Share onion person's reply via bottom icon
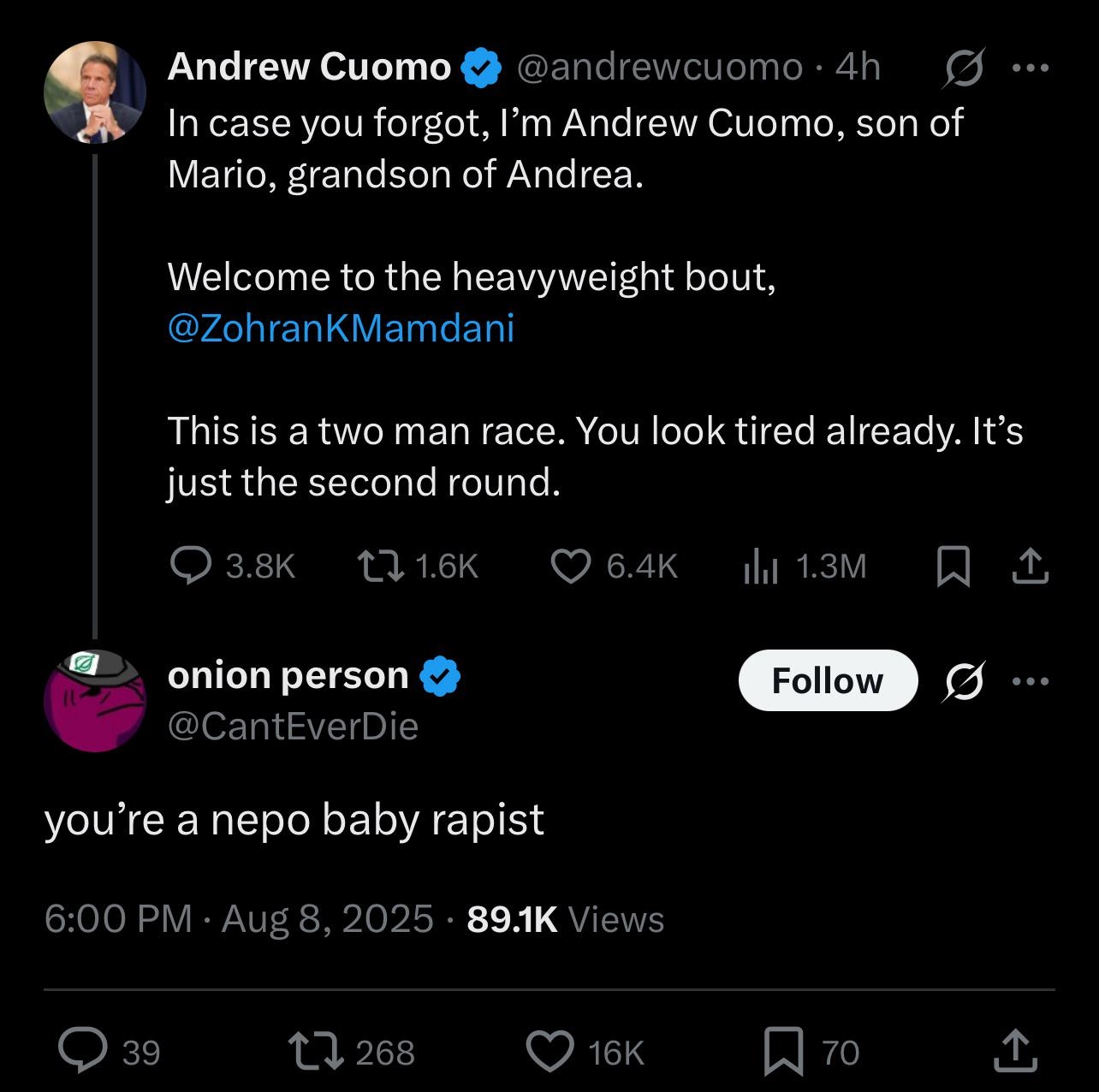The height and width of the screenshot is (1092, 1099). (x=1014, y=1052)
